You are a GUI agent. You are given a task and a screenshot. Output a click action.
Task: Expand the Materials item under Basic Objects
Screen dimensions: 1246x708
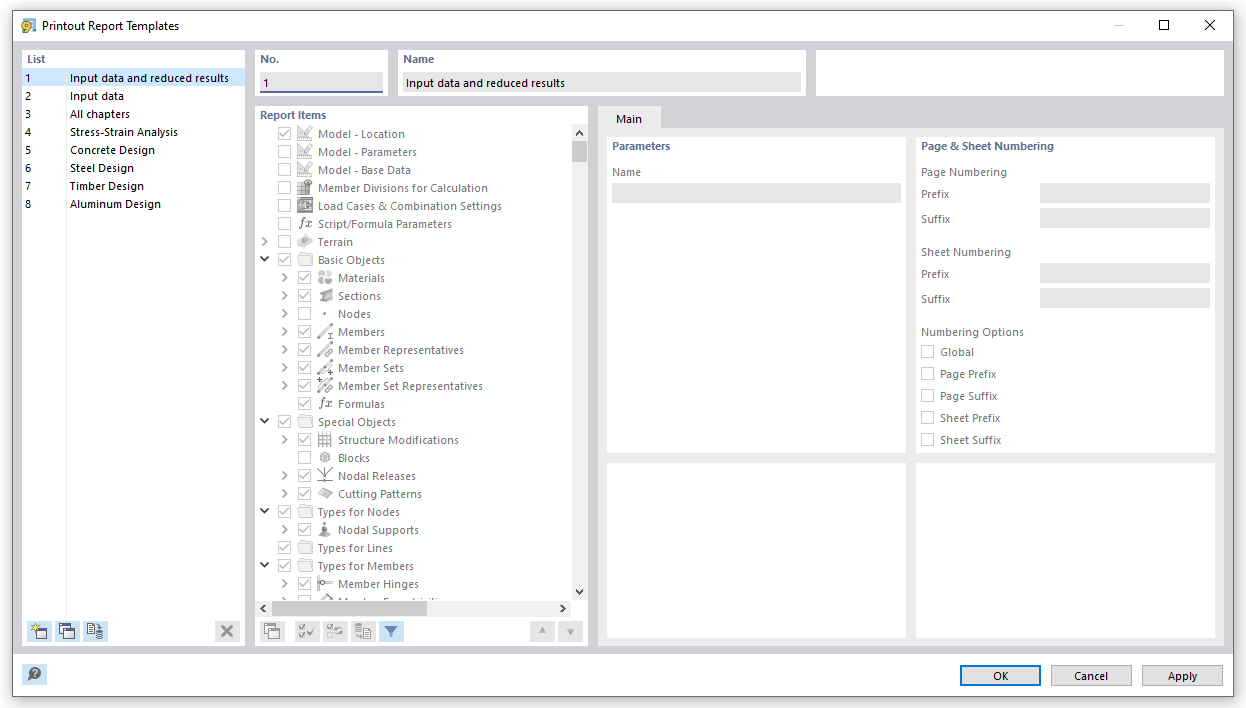coord(284,277)
